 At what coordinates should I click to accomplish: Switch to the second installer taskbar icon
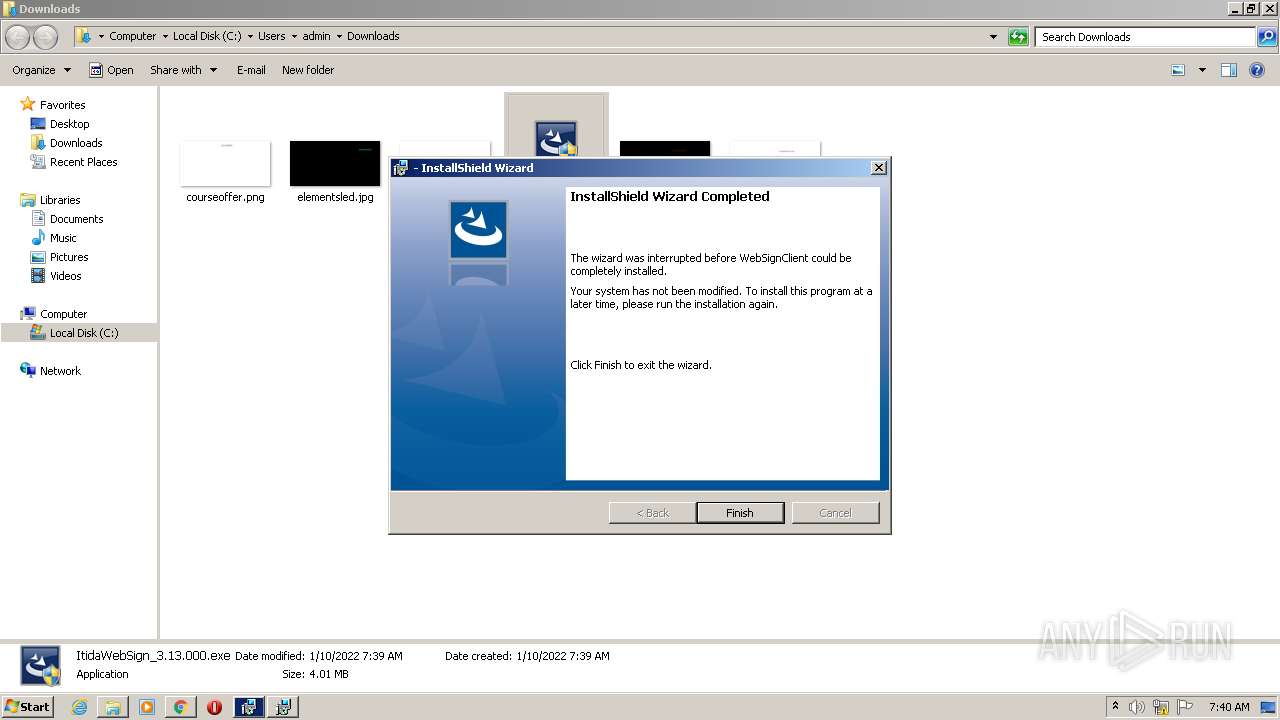tap(283, 707)
